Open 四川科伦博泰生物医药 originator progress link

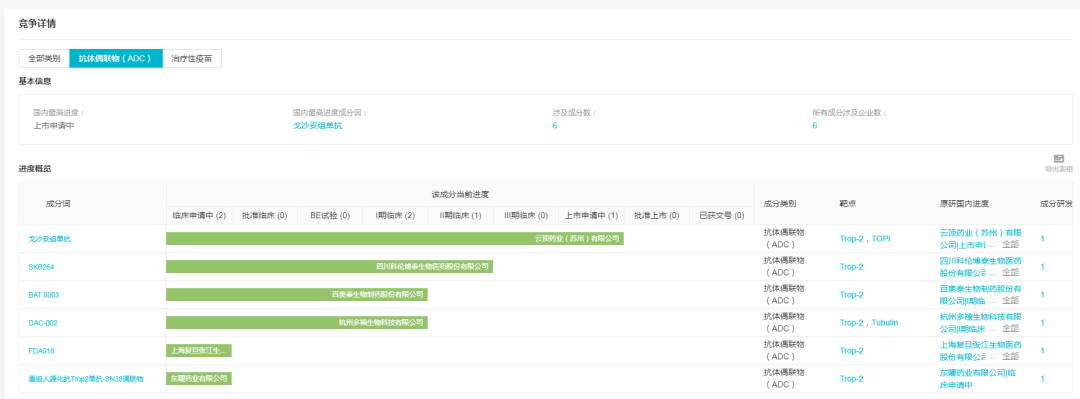[x=980, y=267]
